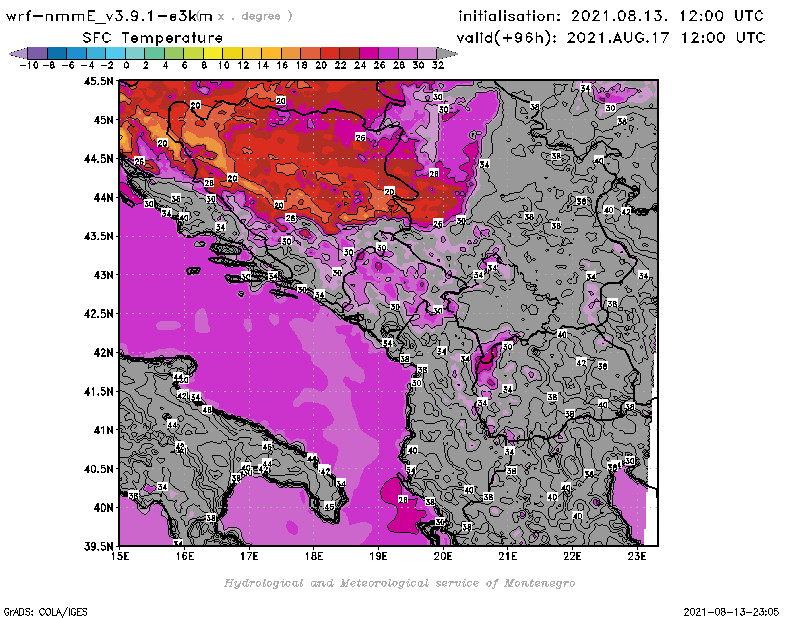Click the orange legend swatch between 14 and 16

271,53
